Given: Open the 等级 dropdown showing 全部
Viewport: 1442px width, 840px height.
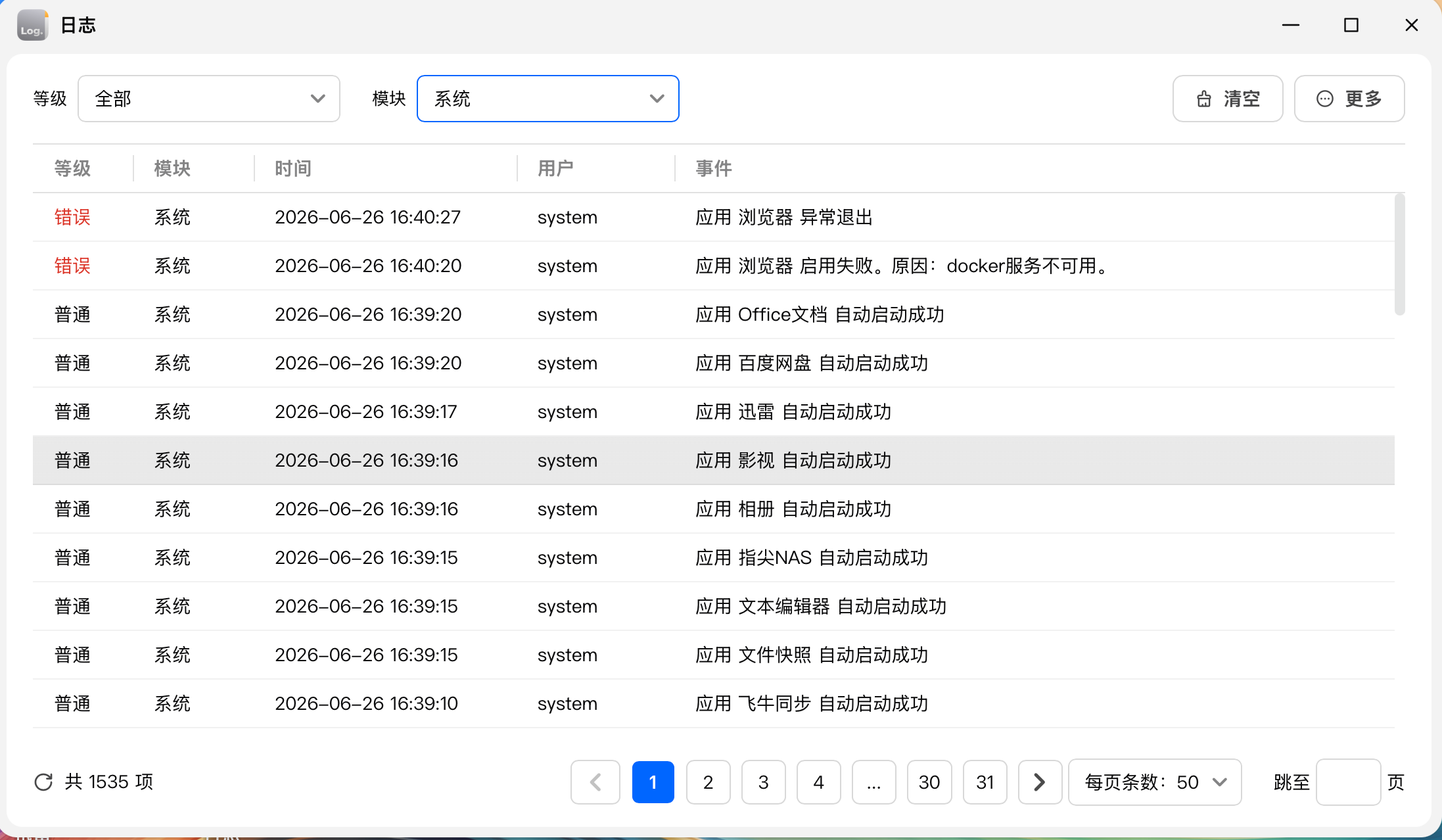Looking at the screenshot, I should pyautogui.click(x=209, y=99).
